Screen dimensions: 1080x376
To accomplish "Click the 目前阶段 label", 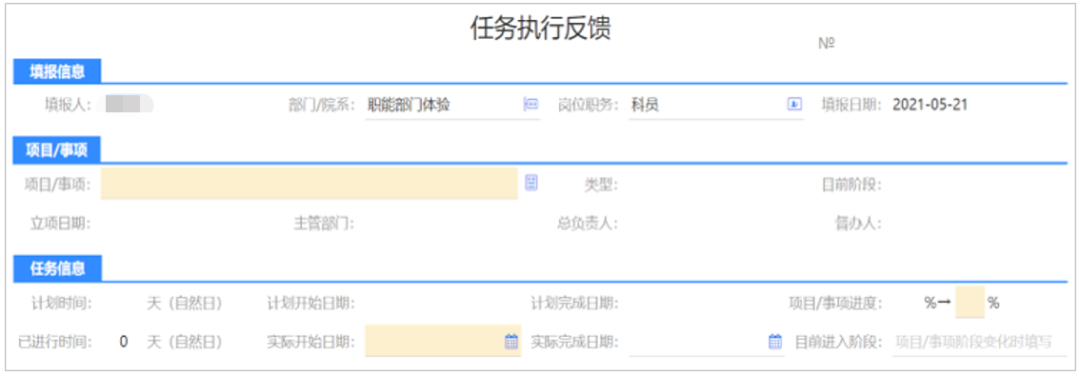I will click(x=852, y=185).
